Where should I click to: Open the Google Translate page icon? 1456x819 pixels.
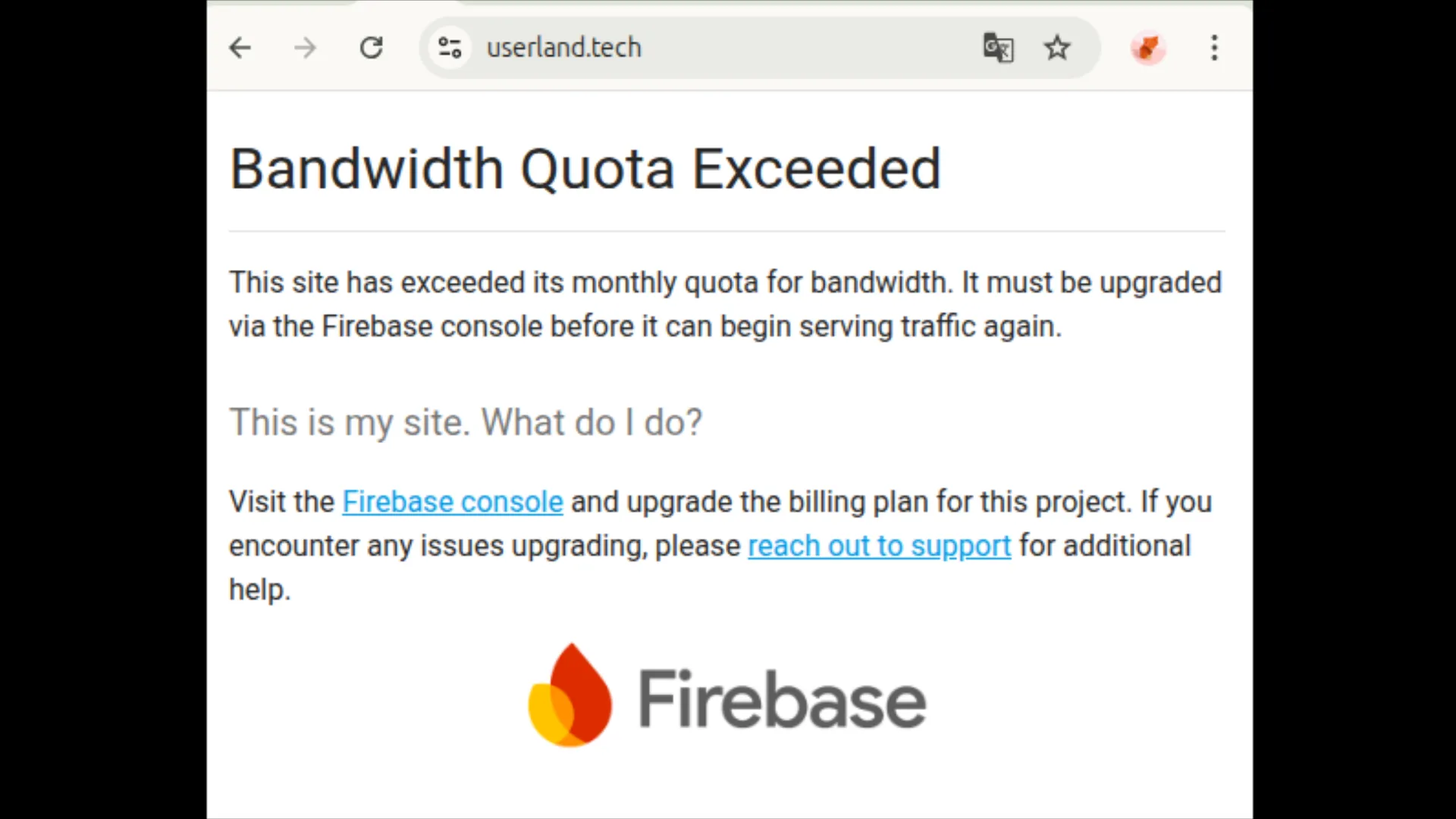coord(998,48)
